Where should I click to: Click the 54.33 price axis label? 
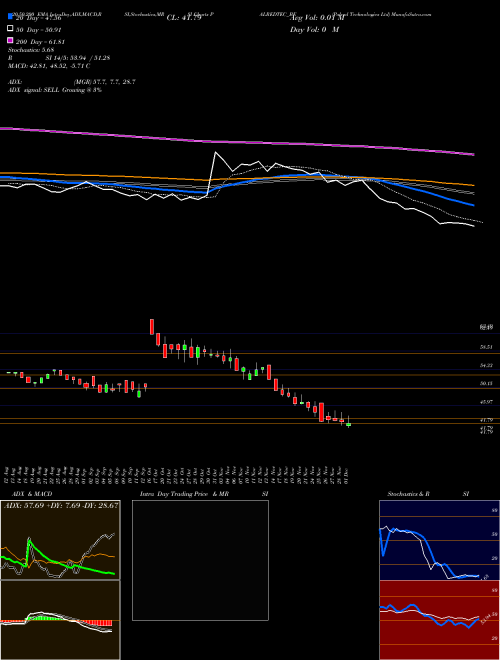pos(487,365)
